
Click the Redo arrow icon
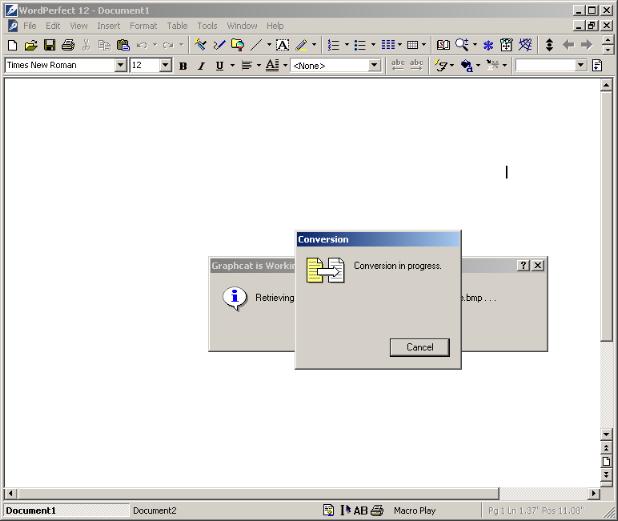pyautogui.click(x=168, y=45)
